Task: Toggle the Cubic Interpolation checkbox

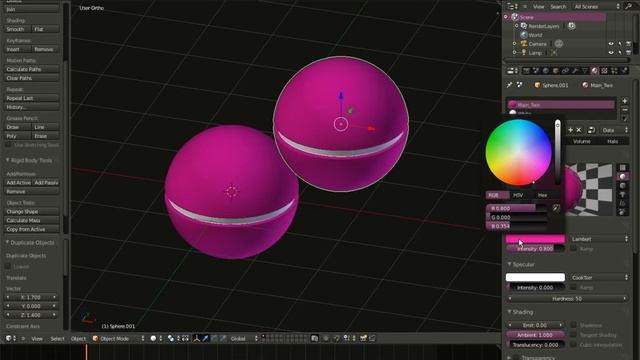Action: tap(573, 344)
